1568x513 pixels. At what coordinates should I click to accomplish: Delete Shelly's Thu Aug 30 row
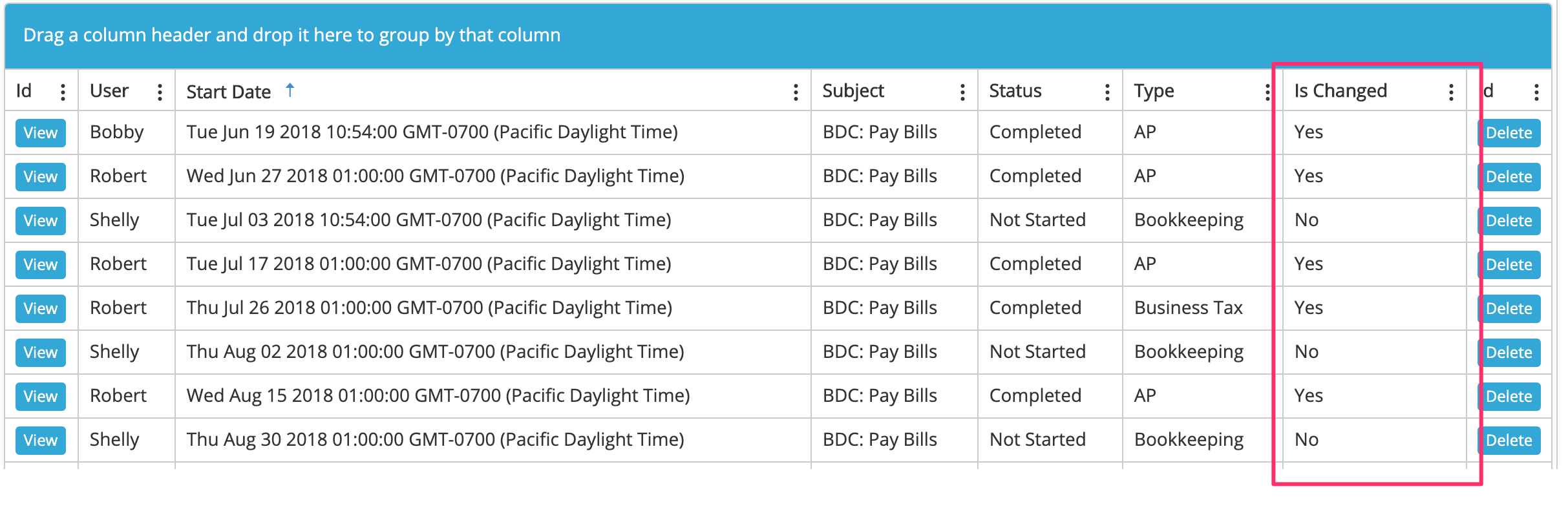coord(1509,441)
